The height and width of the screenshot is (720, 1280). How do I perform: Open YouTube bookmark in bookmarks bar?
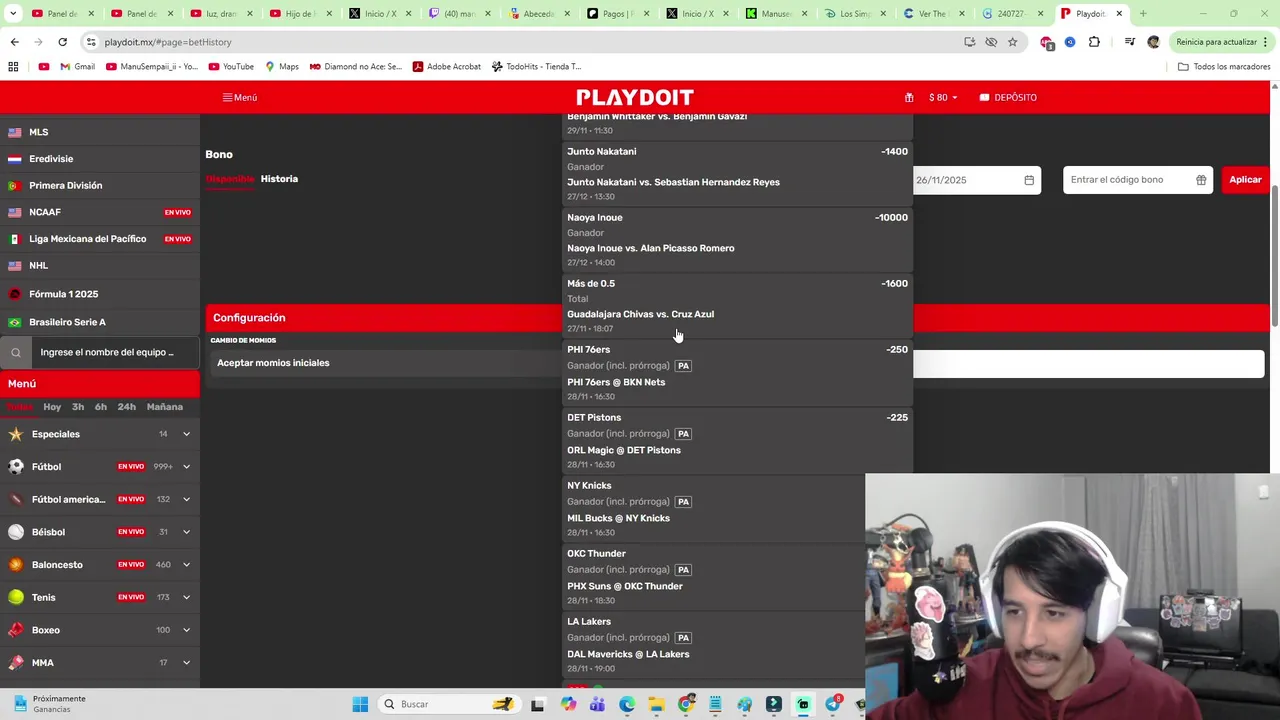231,67
